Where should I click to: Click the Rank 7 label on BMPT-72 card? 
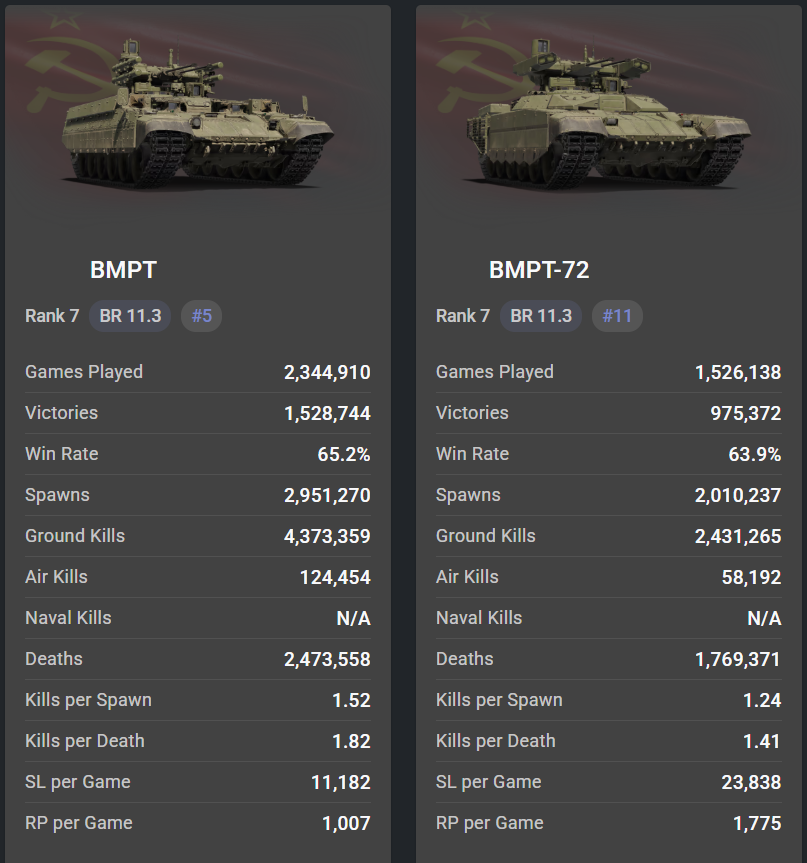point(463,316)
